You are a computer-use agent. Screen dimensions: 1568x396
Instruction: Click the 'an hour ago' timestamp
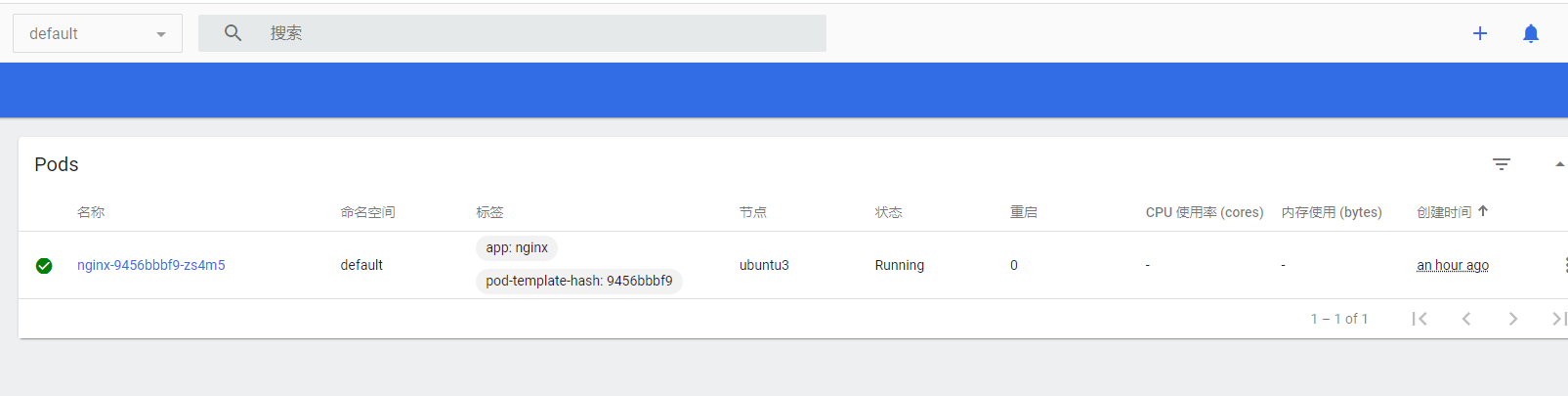1453,265
